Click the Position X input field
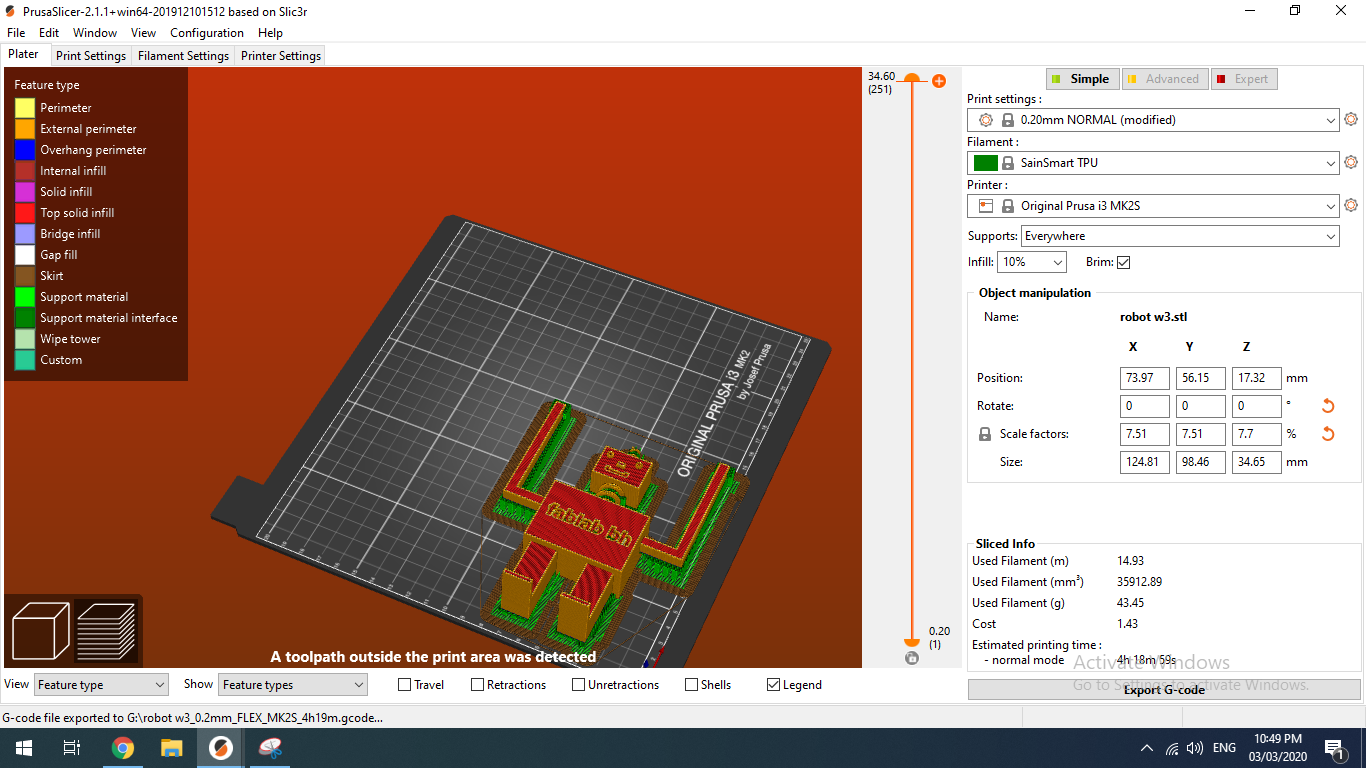The image size is (1366, 768). pyautogui.click(x=1145, y=378)
